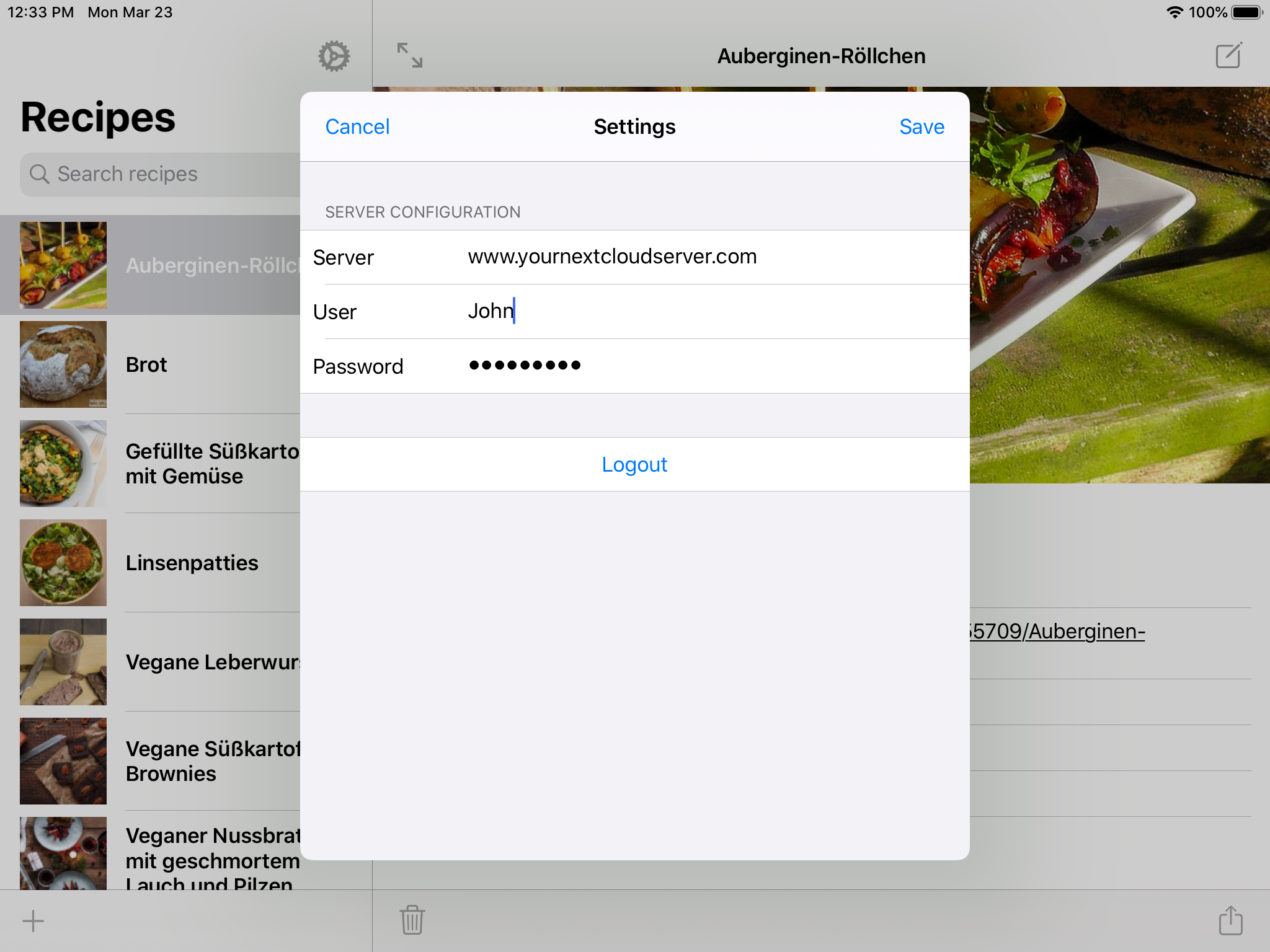This screenshot has height=952, width=1270.
Task: Tap the battery indicator in status bar
Action: pyautogui.click(x=1247, y=12)
